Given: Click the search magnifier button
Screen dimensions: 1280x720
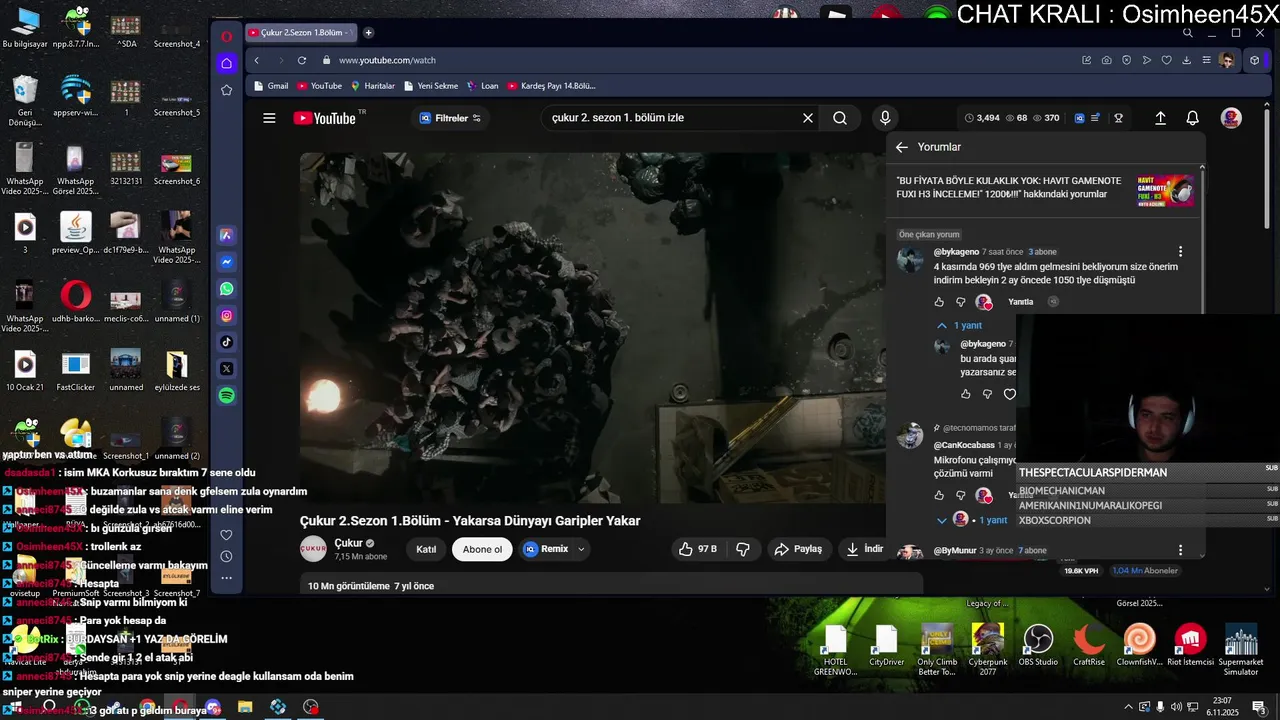Looking at the screenshot, I should tap(840, 118).
